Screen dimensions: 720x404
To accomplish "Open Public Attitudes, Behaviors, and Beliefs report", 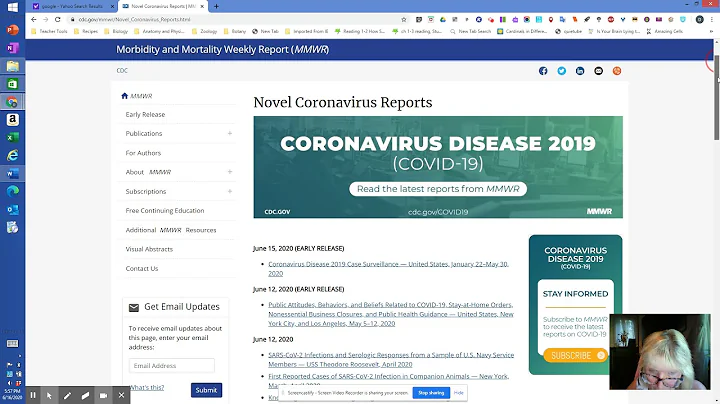I will 391,314.
